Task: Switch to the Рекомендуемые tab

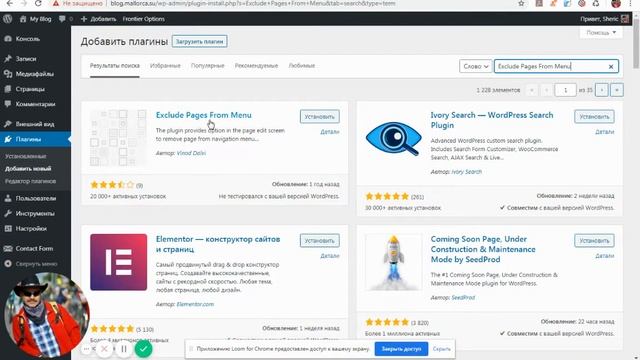Action: click(256, 66)
